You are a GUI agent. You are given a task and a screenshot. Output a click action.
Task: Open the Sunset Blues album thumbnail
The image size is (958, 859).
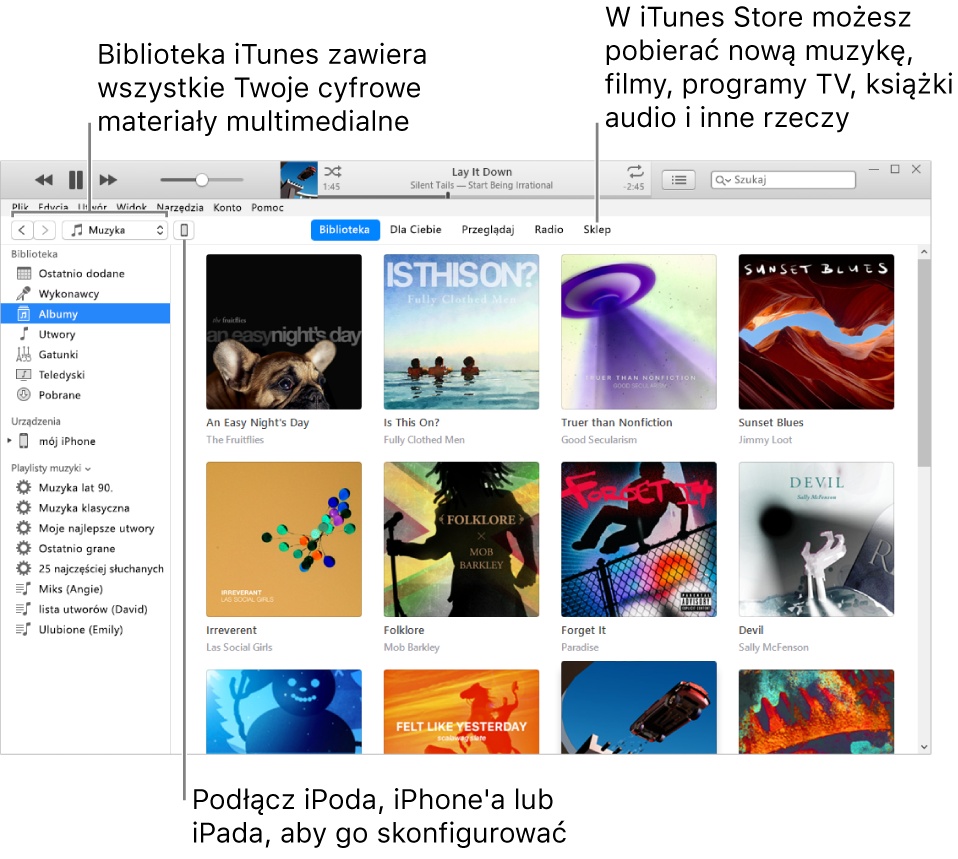[816, 331]
